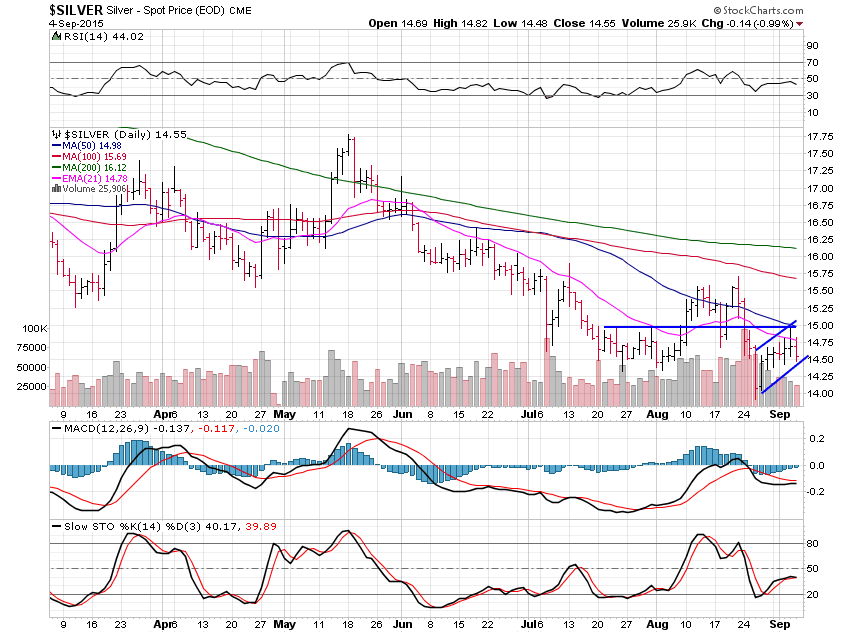Click the May label on the bottom stochastic axis
The width and height of the screenshot is (850, 633).
coord(285,624)
